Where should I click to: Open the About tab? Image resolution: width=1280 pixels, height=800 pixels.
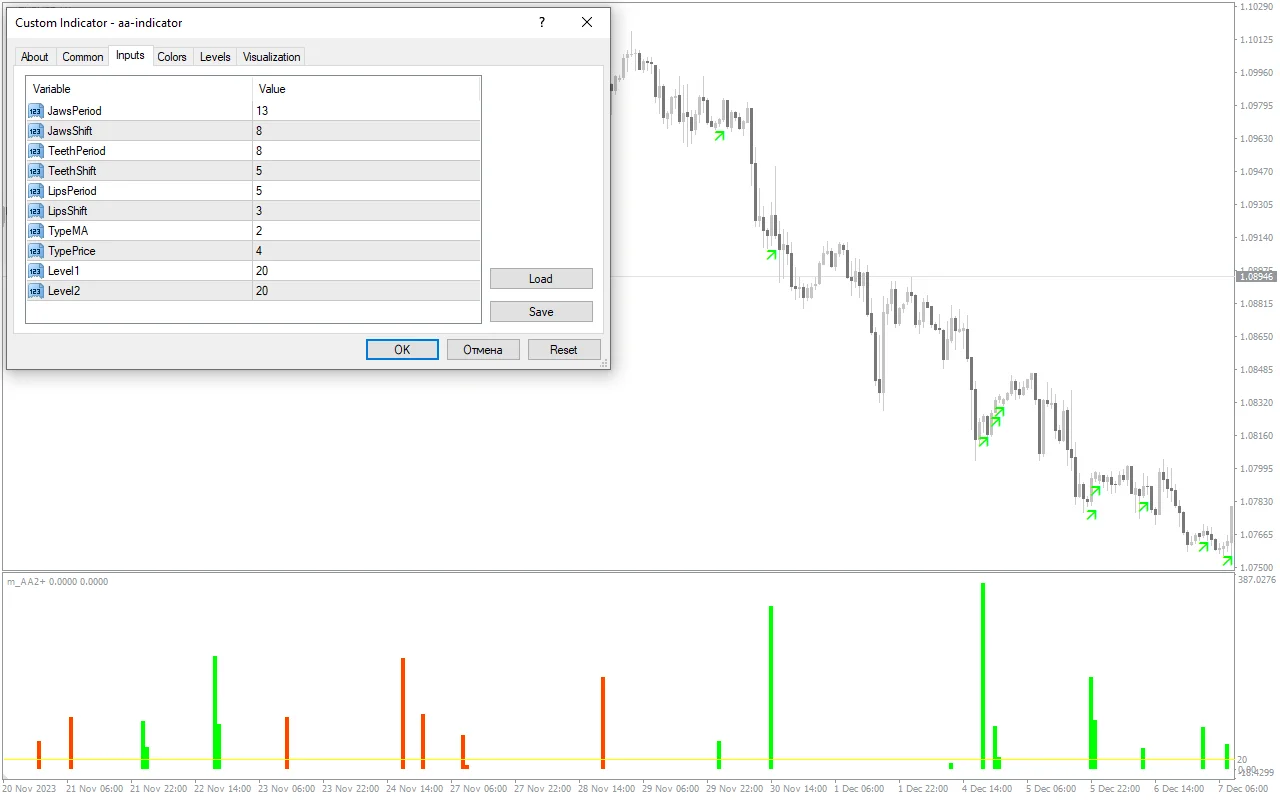coord(34,57)
